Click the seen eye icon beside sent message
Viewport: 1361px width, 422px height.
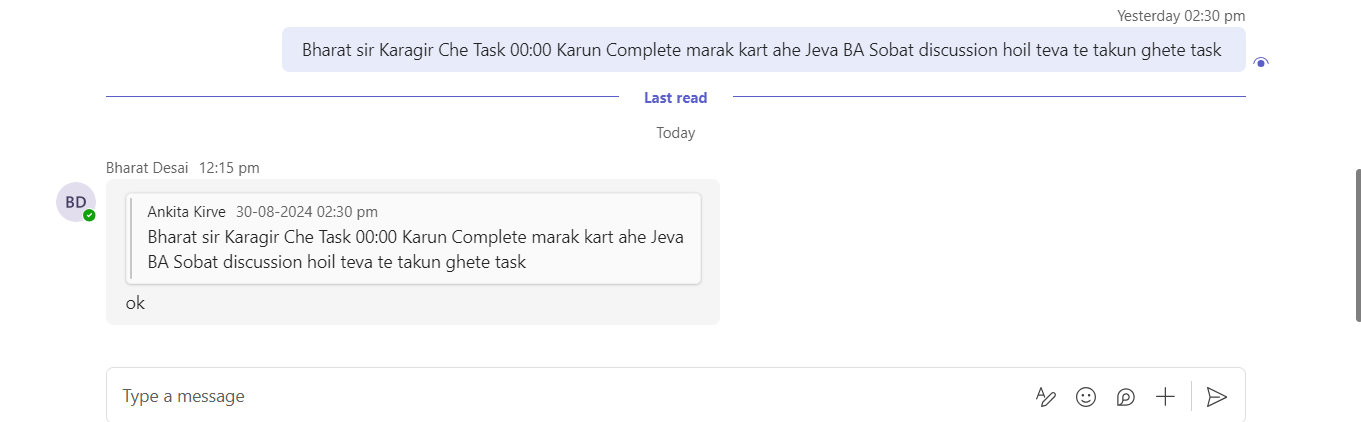[x=1261, y=62]
